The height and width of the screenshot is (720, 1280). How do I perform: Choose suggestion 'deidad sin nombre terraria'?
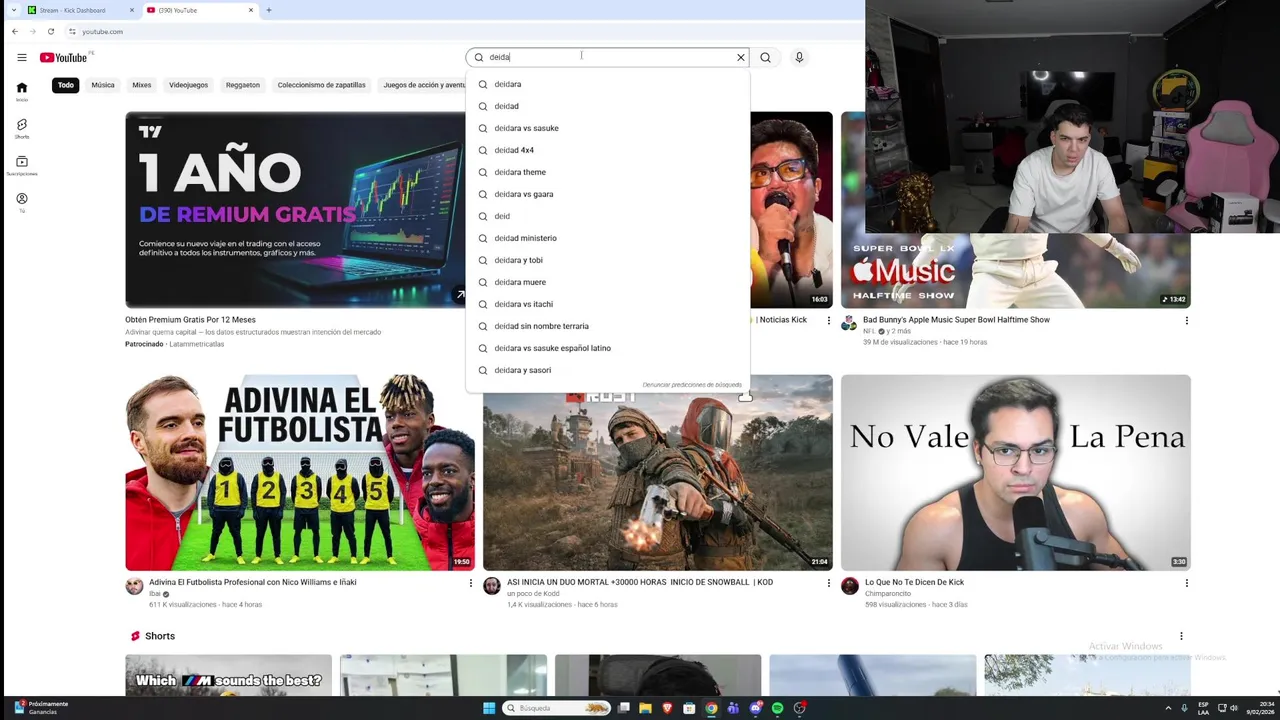coord(608,326)
